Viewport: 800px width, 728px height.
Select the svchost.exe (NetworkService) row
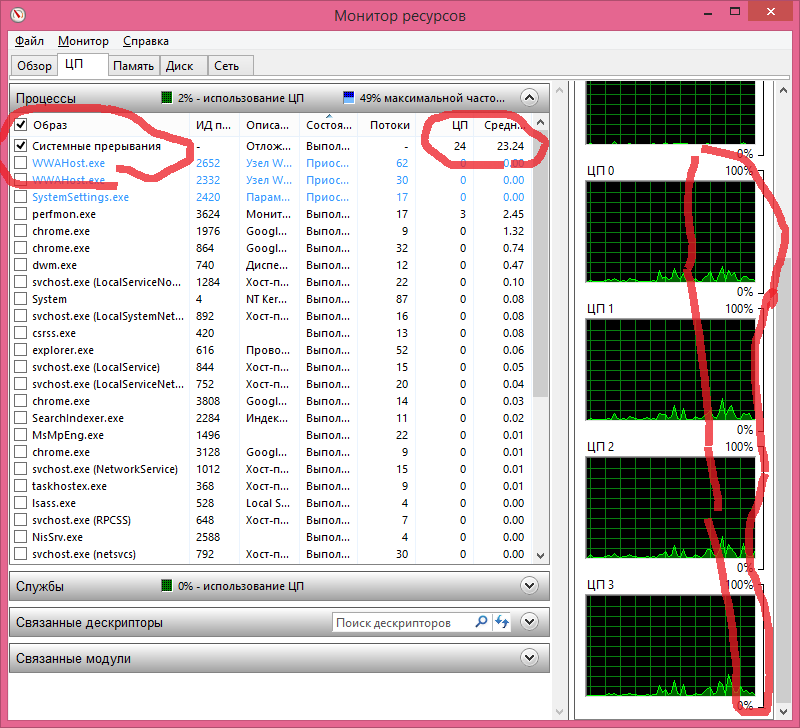pos(271,469)
